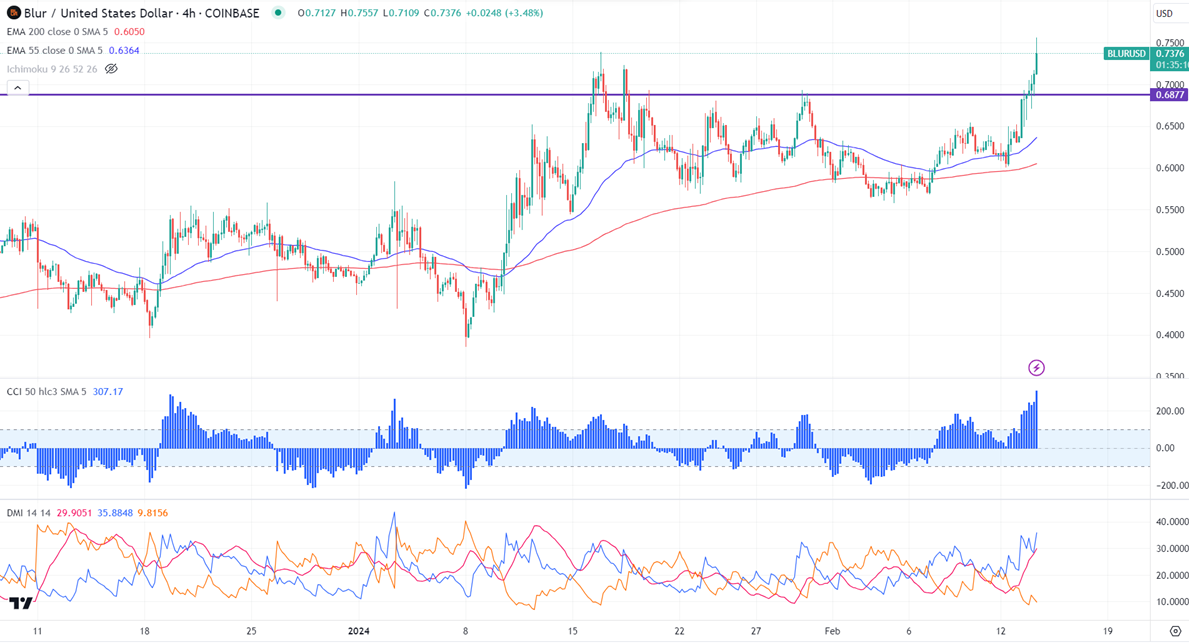This screenshot has height=644, width=1189.
Task: Open symbol search from Blur / United States Dollar title
Action: (142, 13)
